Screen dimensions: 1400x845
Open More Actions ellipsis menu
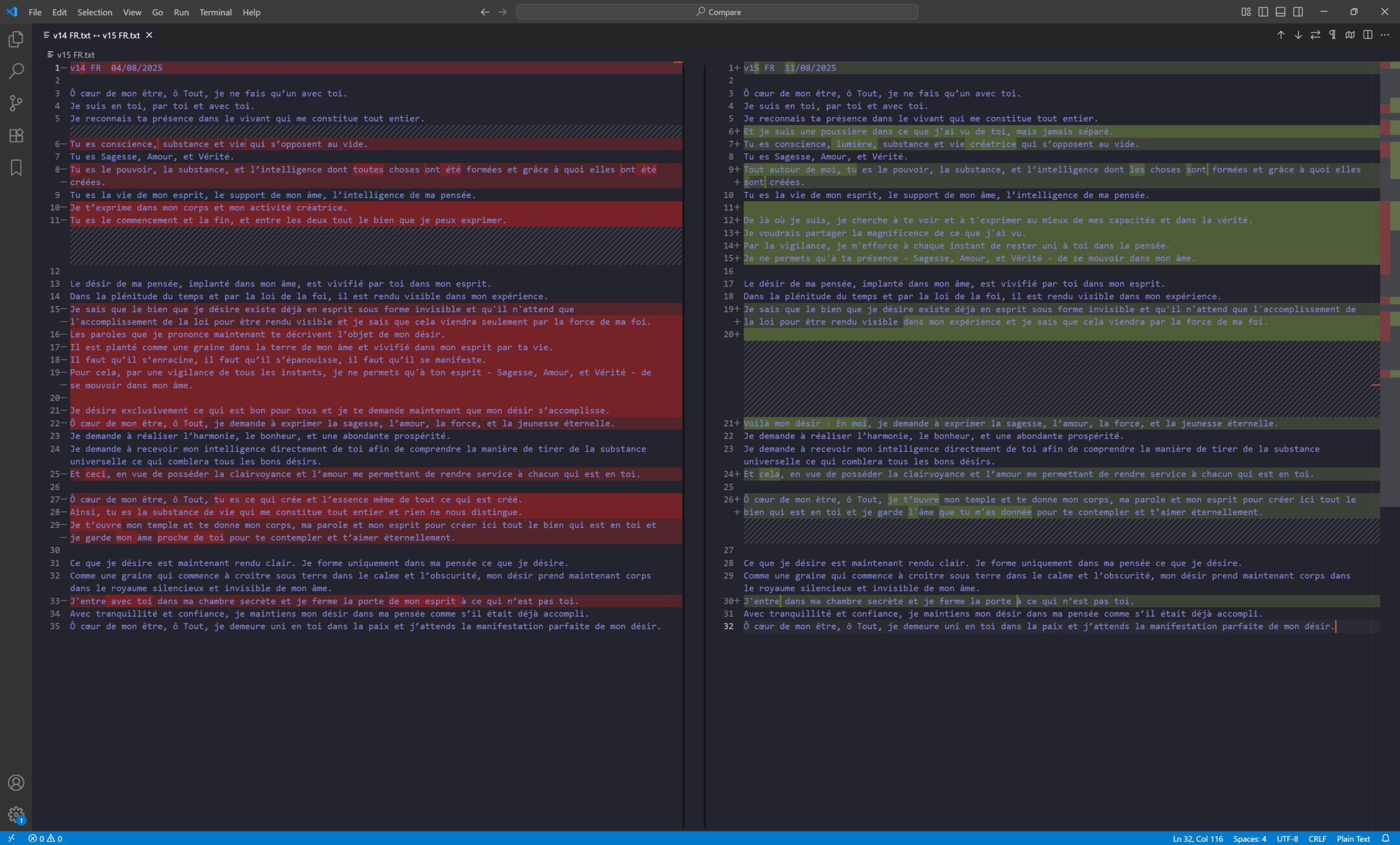point(1385,35)
